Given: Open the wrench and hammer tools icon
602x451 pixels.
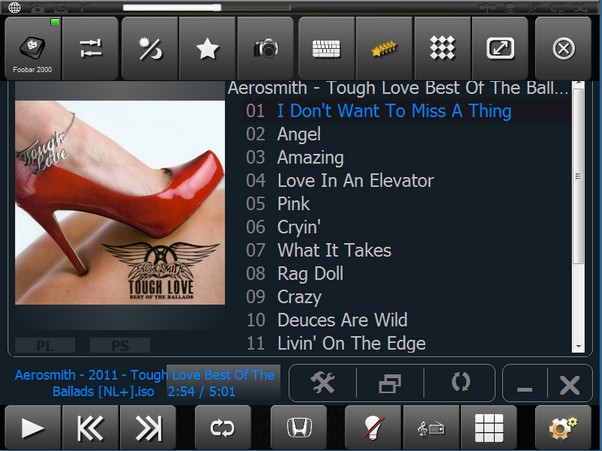Looking at the screenshot, I should pyautogui.click(x=322, y=383).
